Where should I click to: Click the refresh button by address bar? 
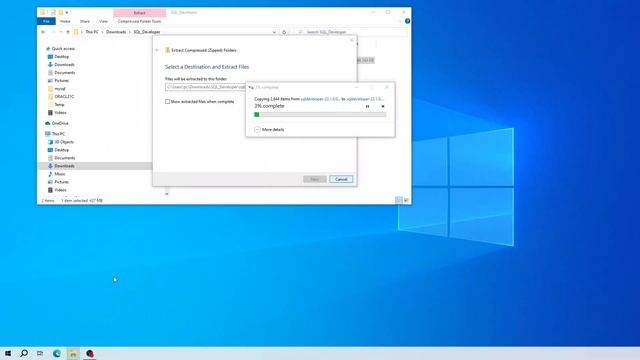284,32
